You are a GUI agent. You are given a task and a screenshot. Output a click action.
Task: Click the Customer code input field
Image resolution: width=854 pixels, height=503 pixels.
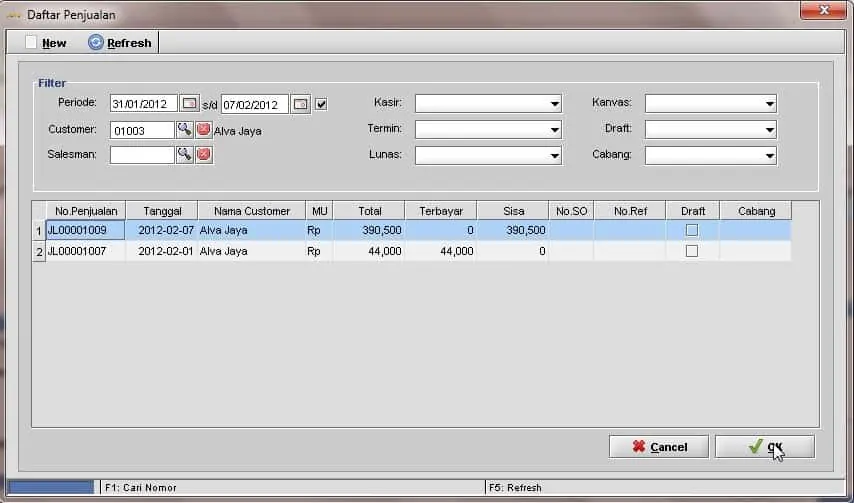pyautogui.click(x=142, y=130)
